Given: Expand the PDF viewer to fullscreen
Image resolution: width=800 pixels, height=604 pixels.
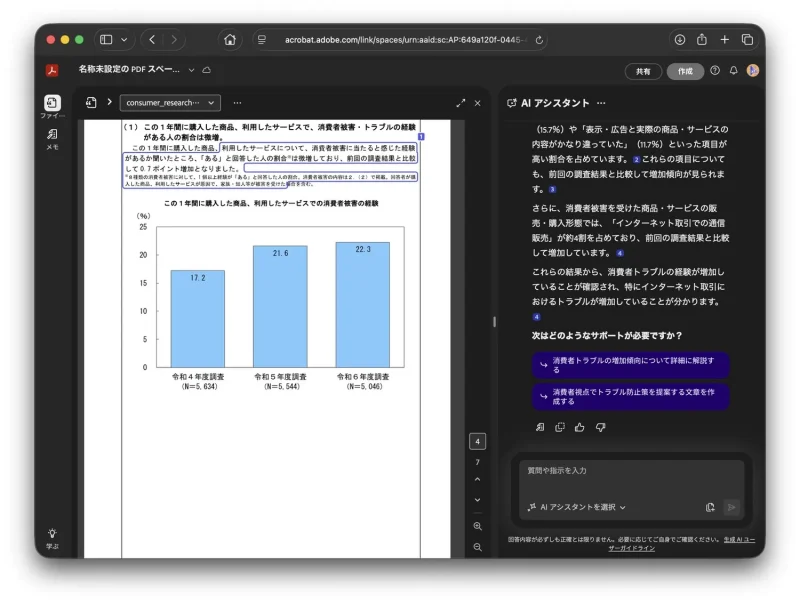Looking at the screenshot, I should pos(461,102).
